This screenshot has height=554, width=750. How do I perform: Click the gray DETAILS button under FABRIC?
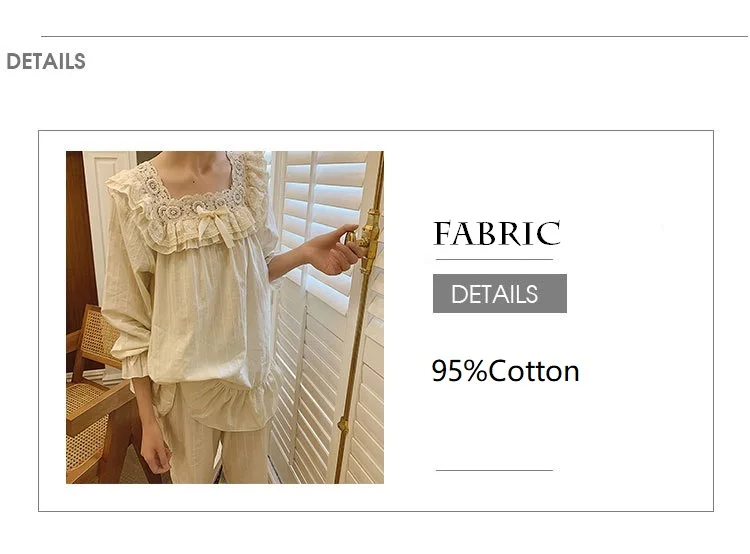pos(500,293)
